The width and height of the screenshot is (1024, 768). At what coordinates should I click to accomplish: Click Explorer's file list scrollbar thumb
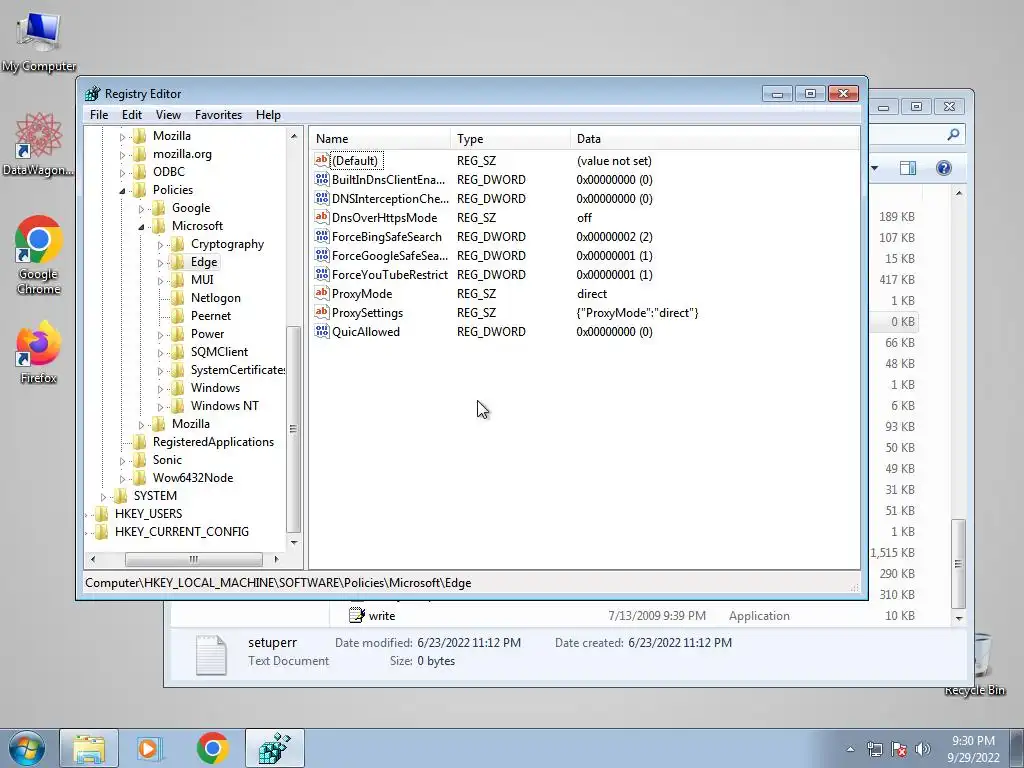[x=958, y=564]
